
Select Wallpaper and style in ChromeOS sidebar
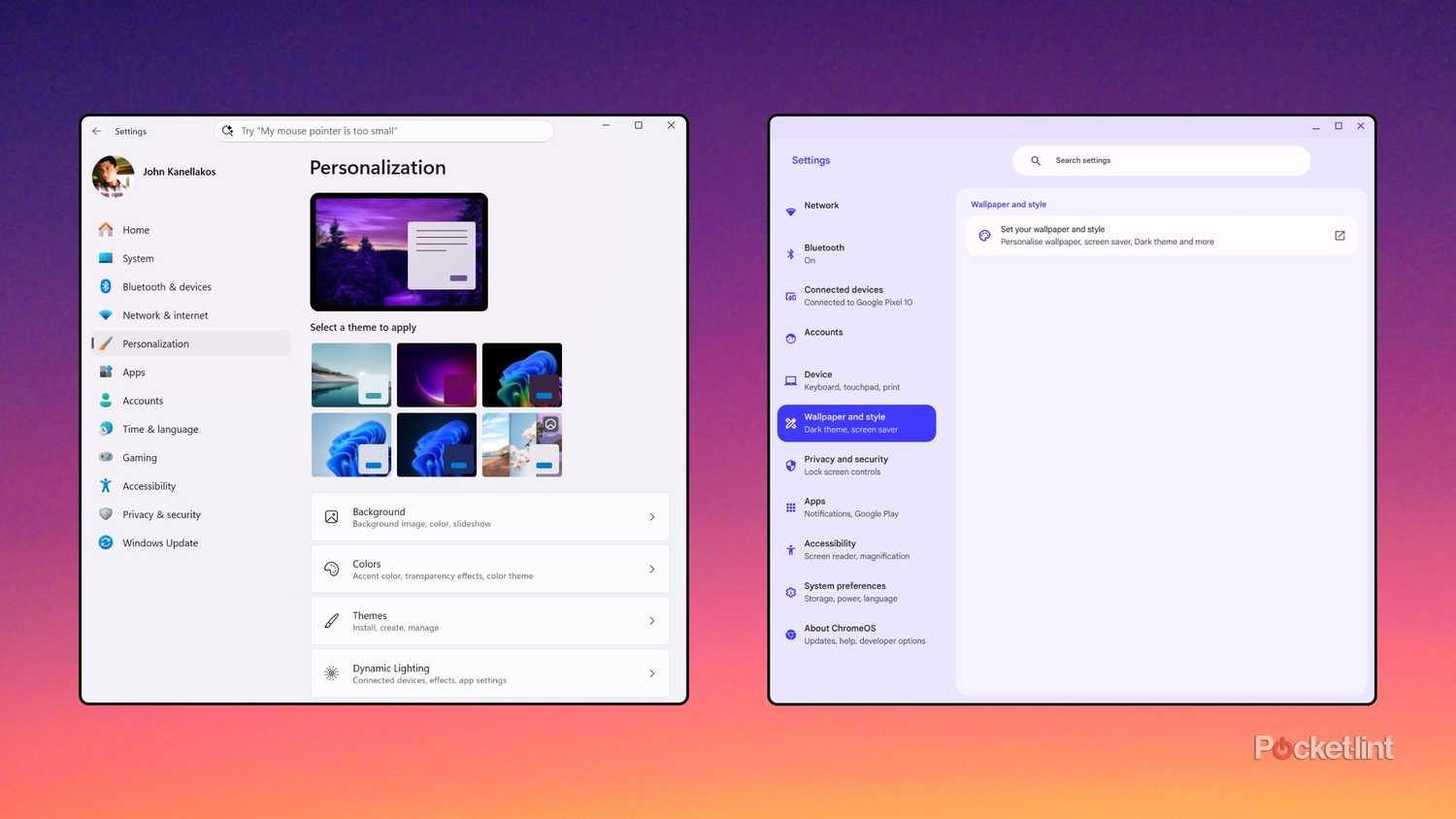coord(855,423)
